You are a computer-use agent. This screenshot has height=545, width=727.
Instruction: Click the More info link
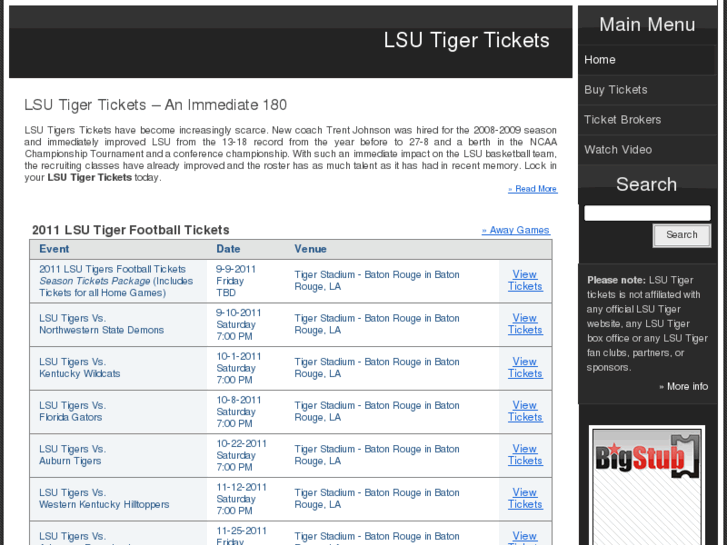pos(684,386)
